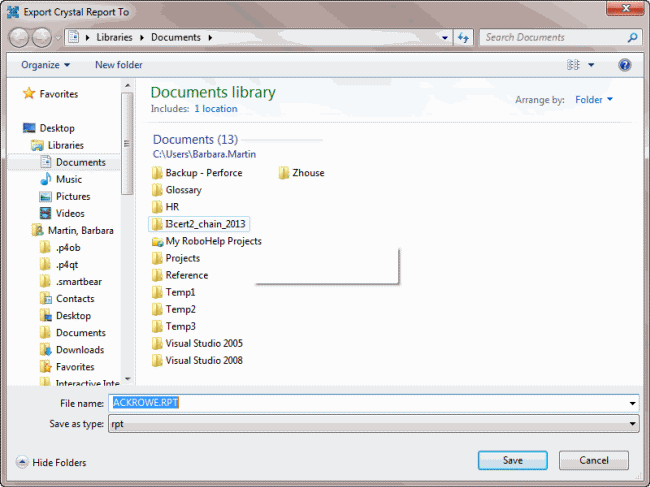Screen dimensions: 650x487
Task: Select Documents under Libraries in sidebar
Action: 81,162
